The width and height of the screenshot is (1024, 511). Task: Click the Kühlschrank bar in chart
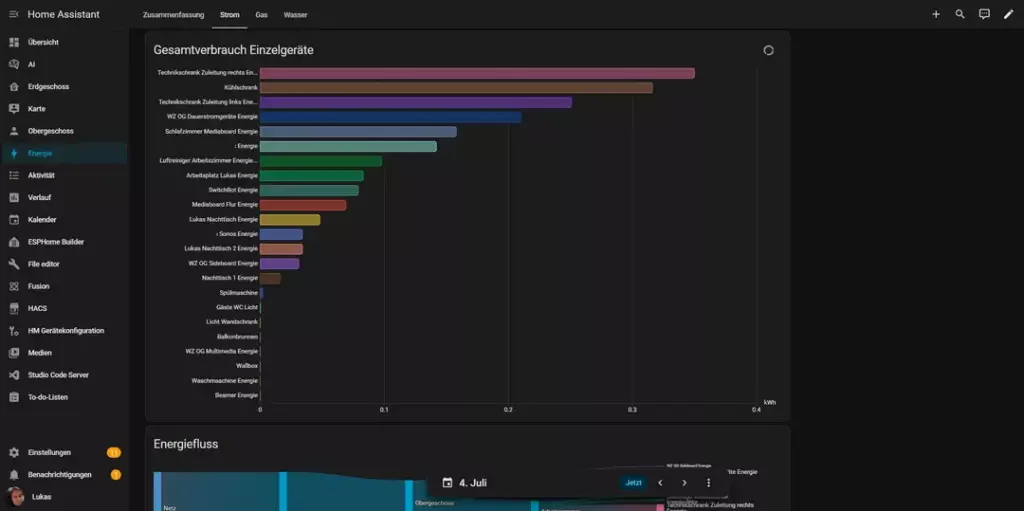point(456,88)
